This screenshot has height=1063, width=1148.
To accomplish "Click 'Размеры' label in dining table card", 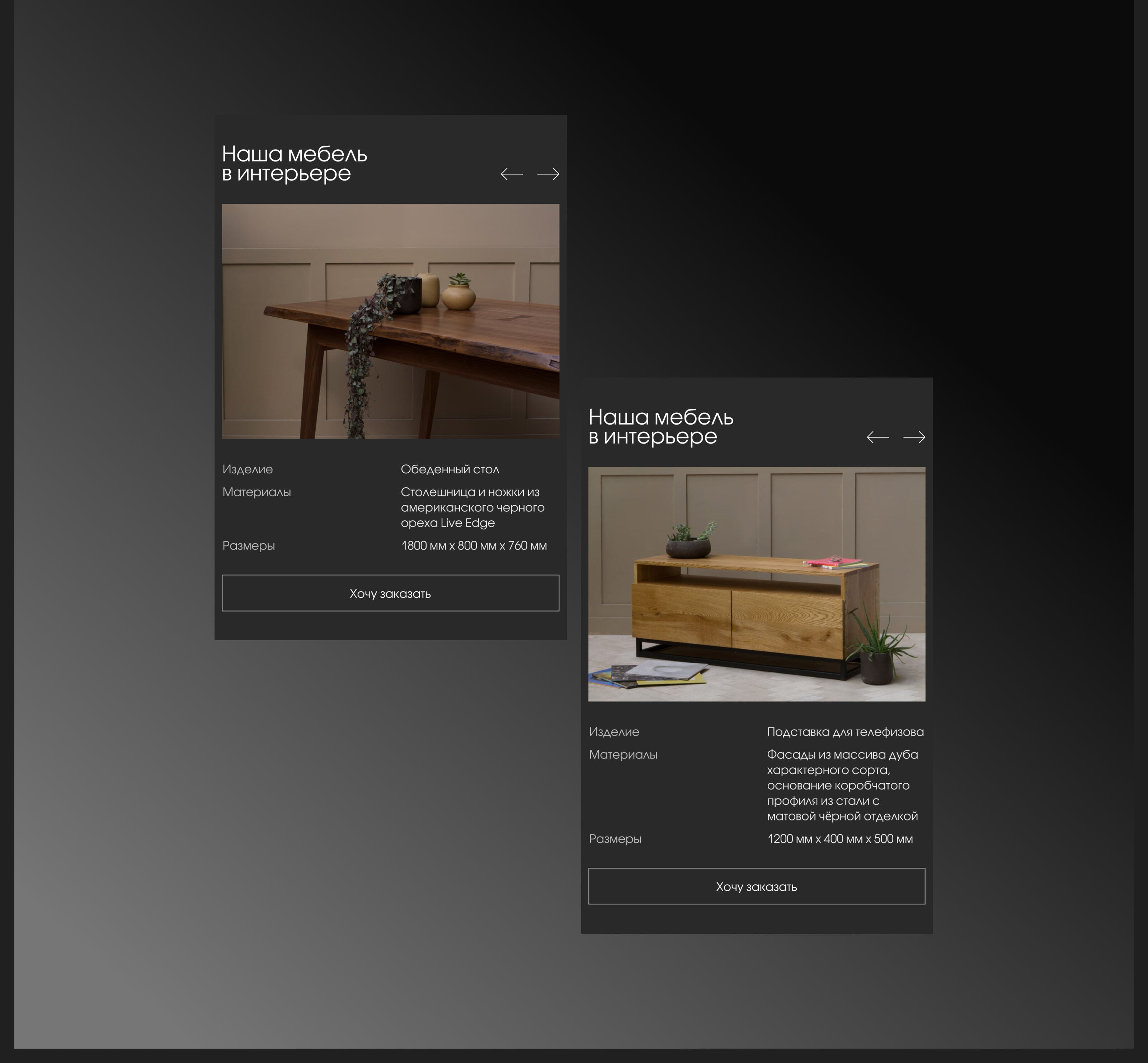I will [248, 545].
